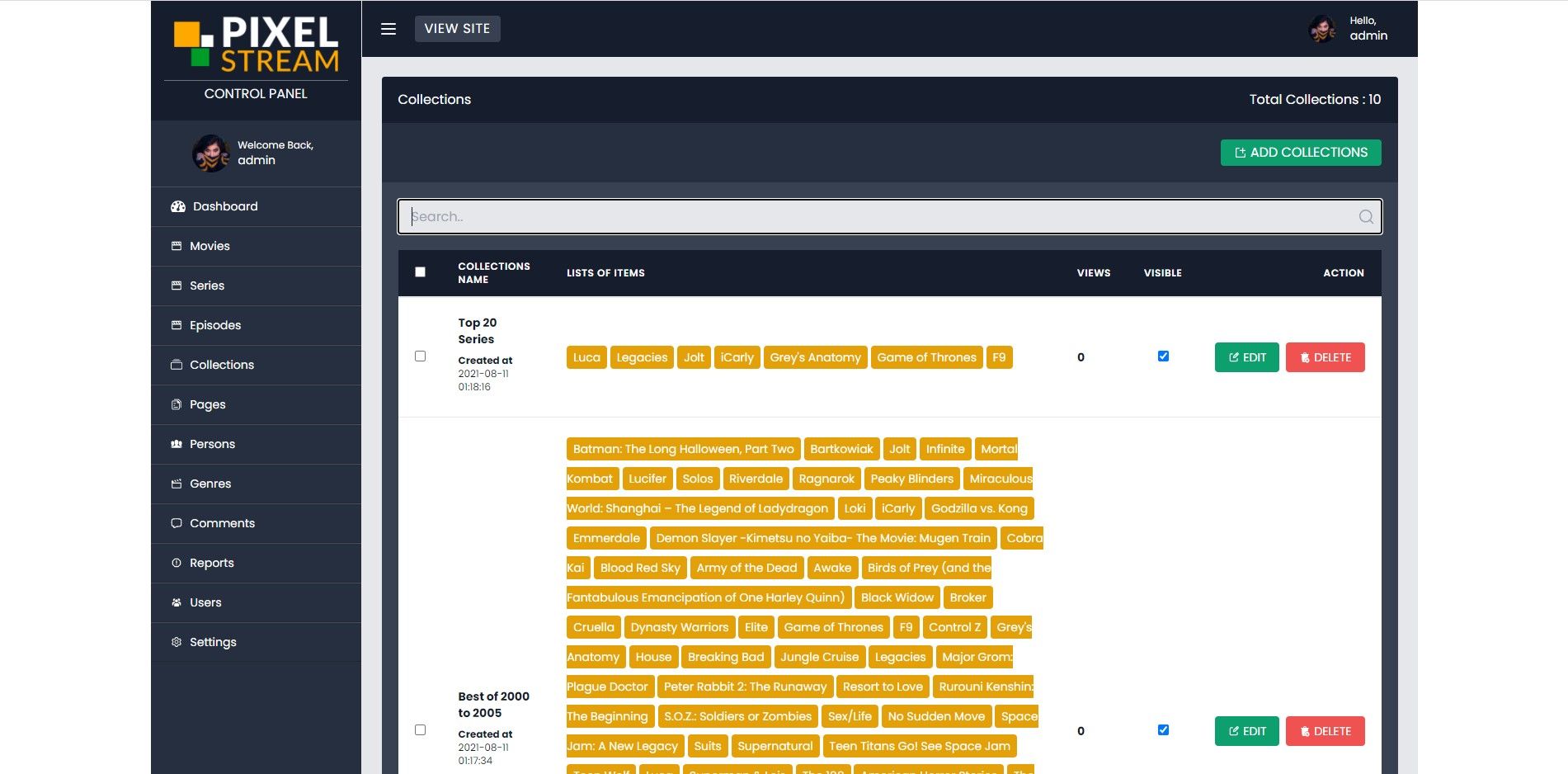
Task: Toggle the select-all checkbox in table header
Action: tap(421, 272)
